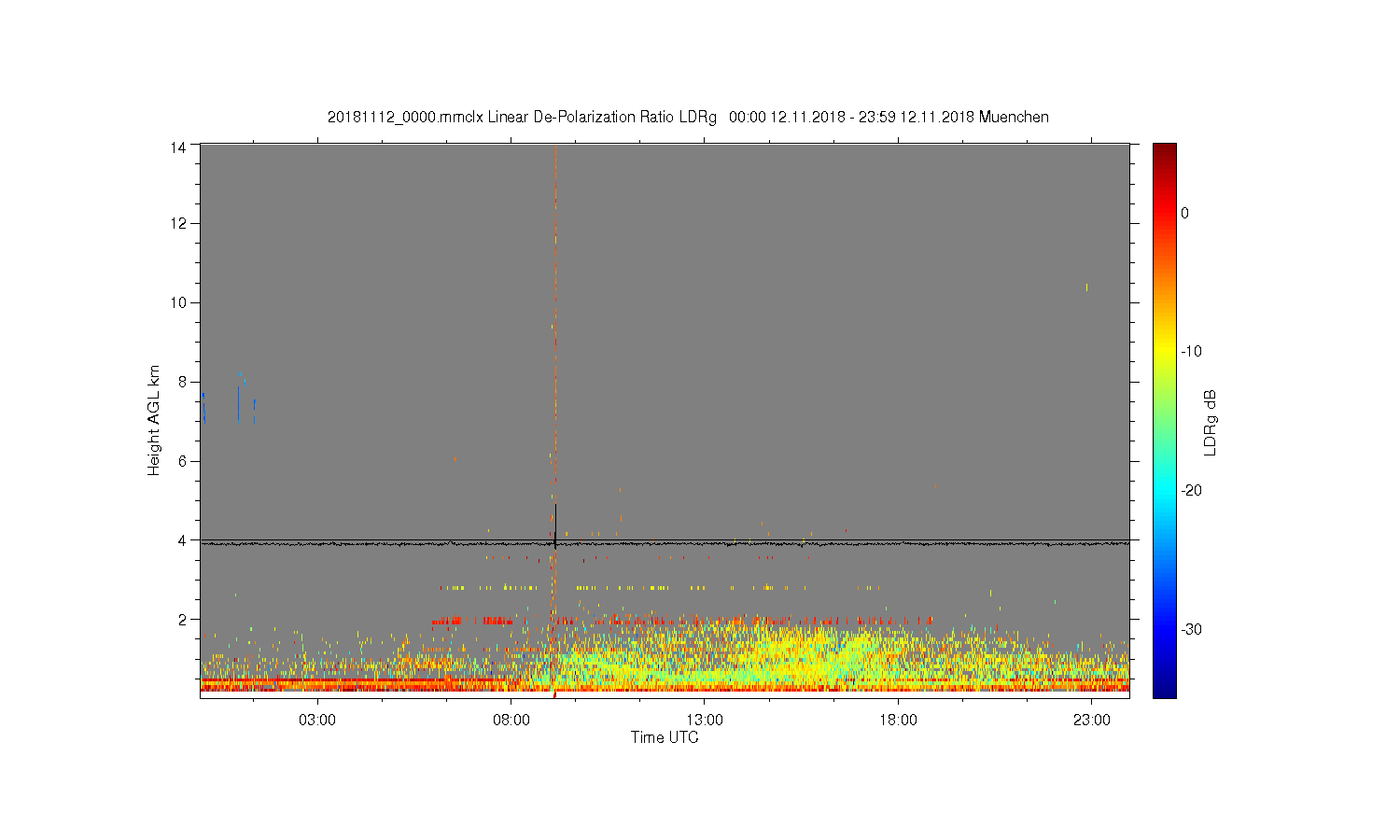Click the 08:00 time tick label

pos(511,721)
